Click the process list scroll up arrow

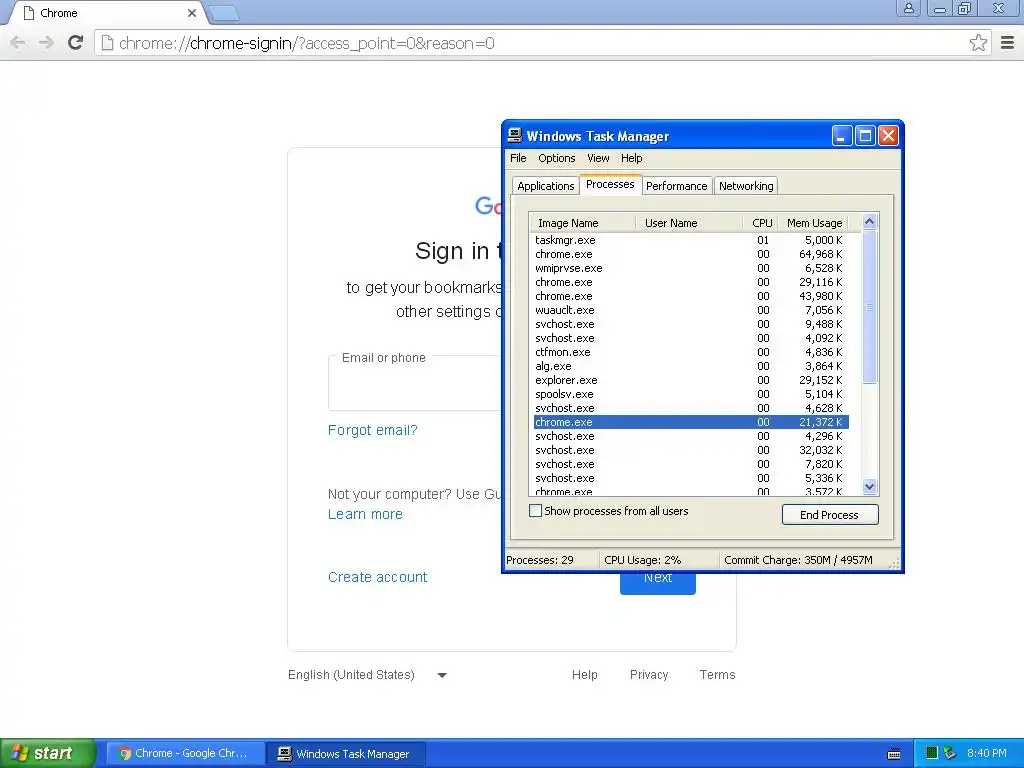pos(869,222)
